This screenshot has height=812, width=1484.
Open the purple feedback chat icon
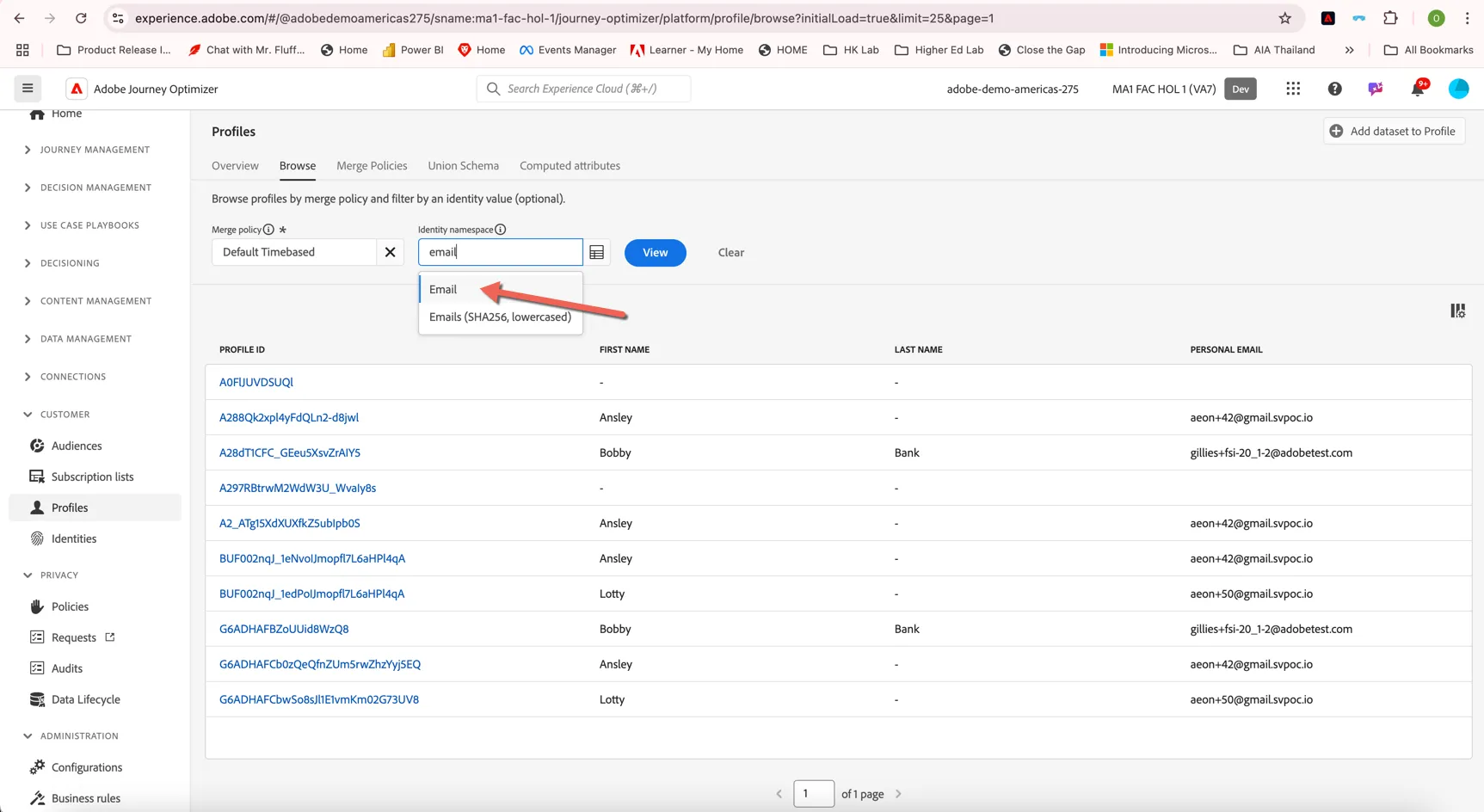[1376, 89]
